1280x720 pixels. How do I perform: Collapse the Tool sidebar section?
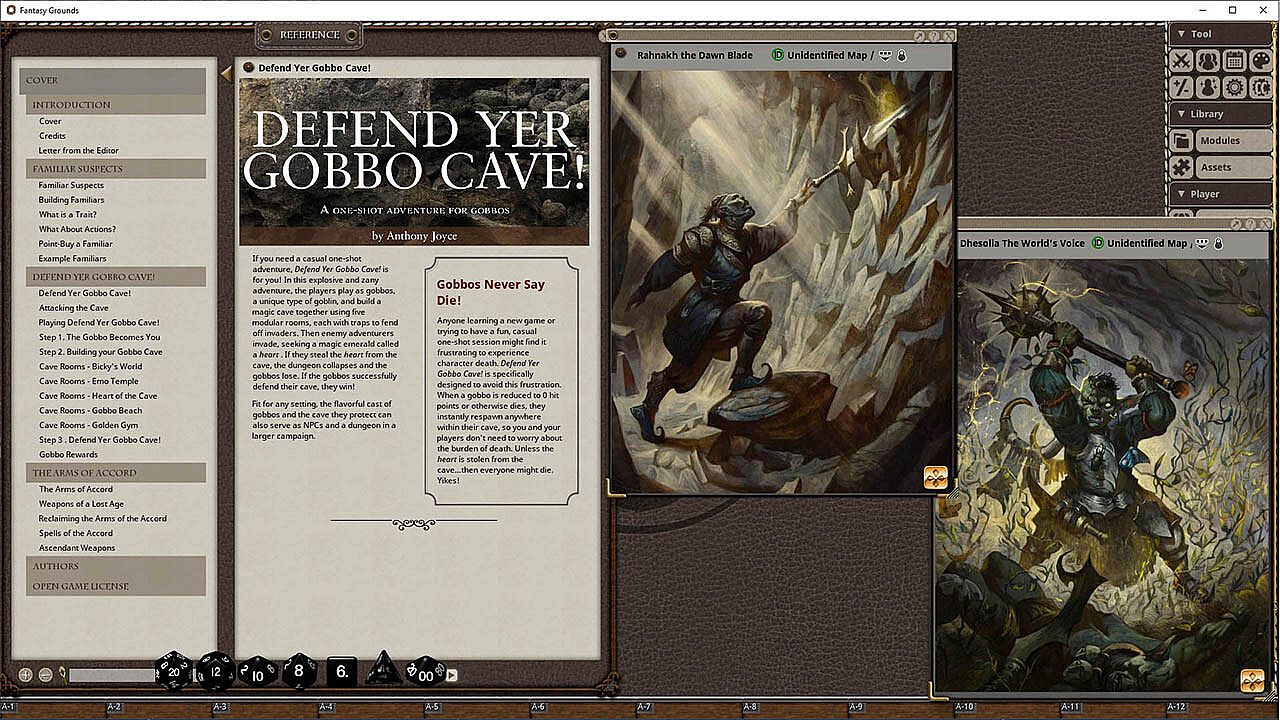coord(1220,34)
